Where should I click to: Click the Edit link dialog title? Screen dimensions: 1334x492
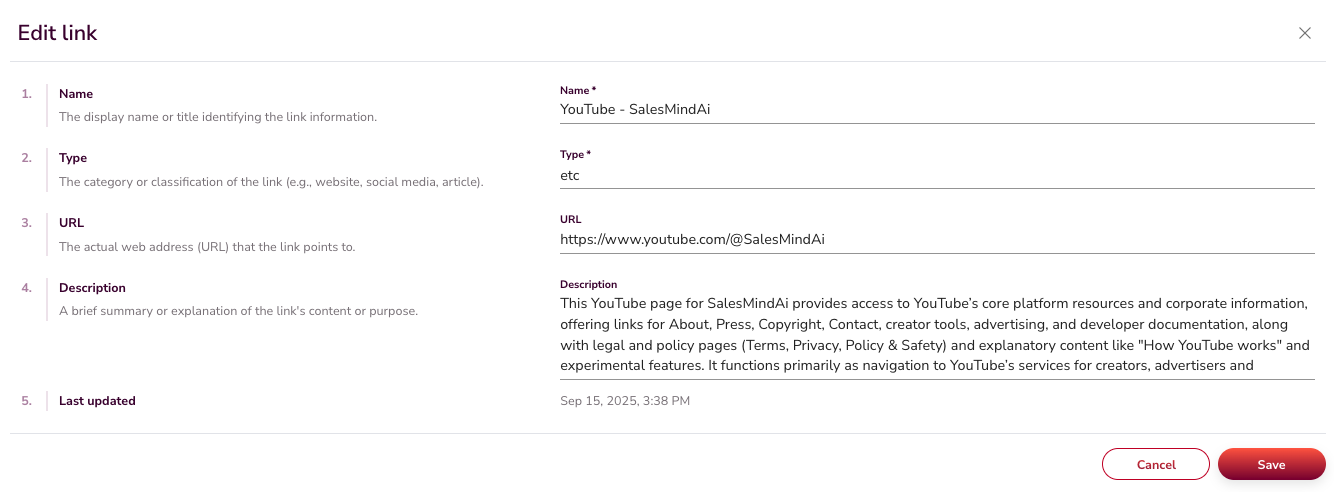pyautogui.click(x=58, y=33)
